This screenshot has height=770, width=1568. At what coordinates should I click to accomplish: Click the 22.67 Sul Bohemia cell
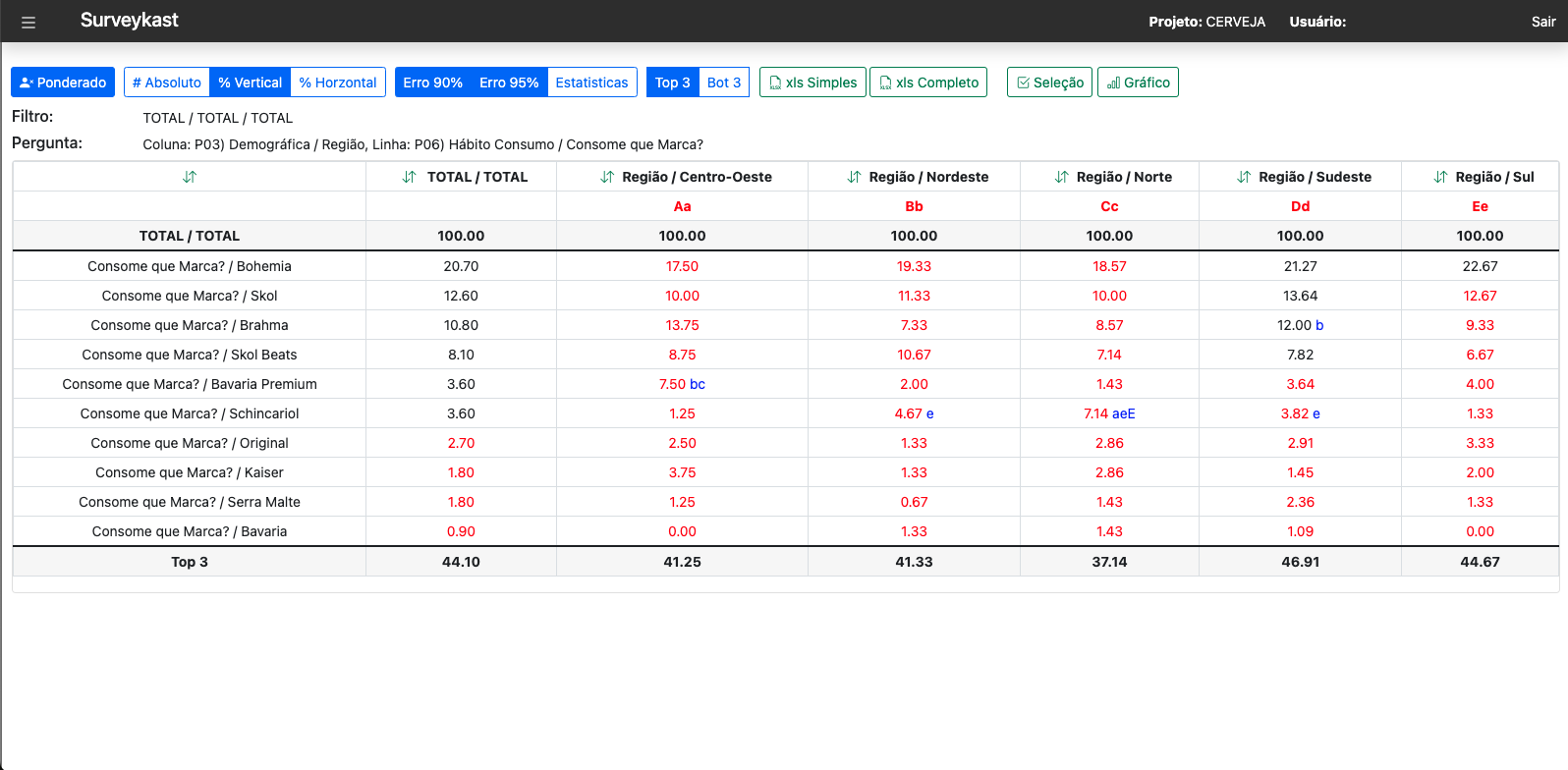tap(1480, 266)
